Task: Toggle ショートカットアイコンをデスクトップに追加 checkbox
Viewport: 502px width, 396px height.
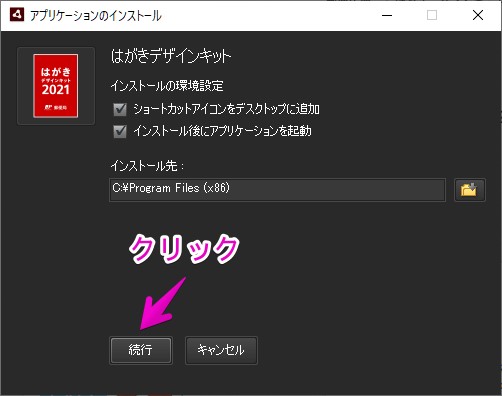Action: click(120, 109)
